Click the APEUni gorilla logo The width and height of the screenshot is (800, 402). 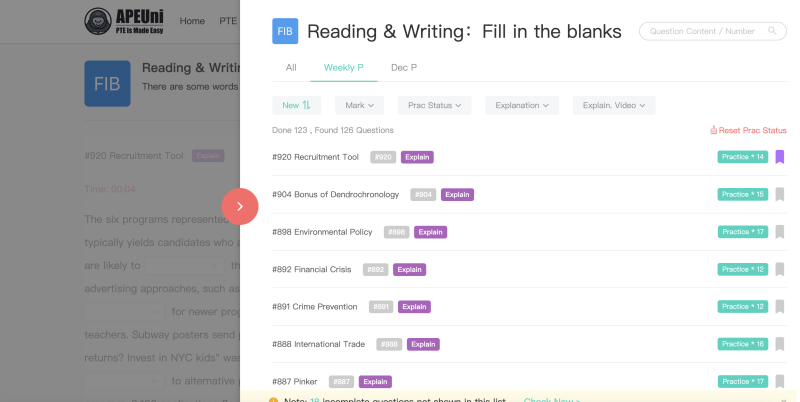[x=98, y=21]
